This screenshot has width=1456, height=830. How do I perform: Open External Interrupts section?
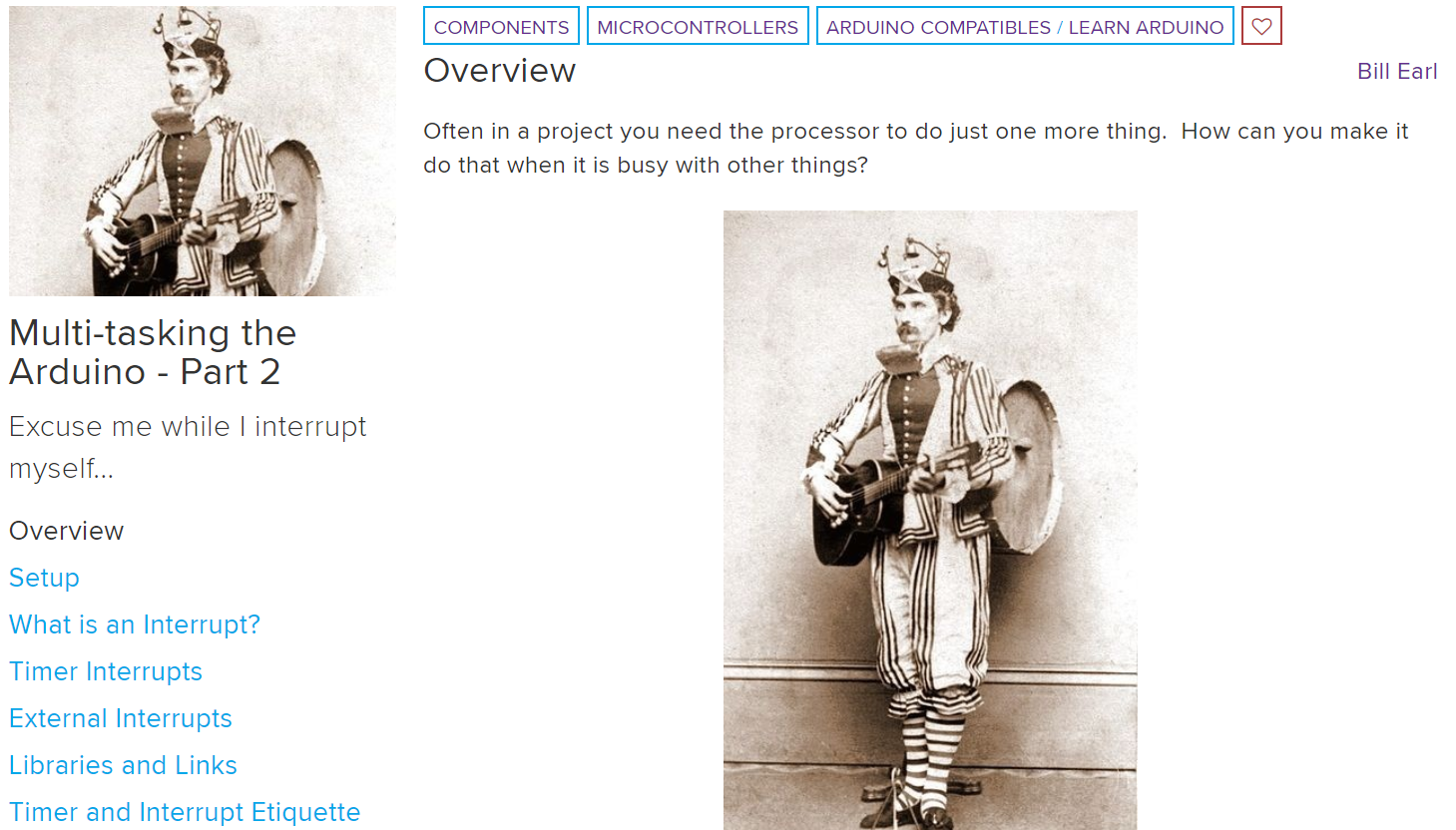(x=121, y=718)
